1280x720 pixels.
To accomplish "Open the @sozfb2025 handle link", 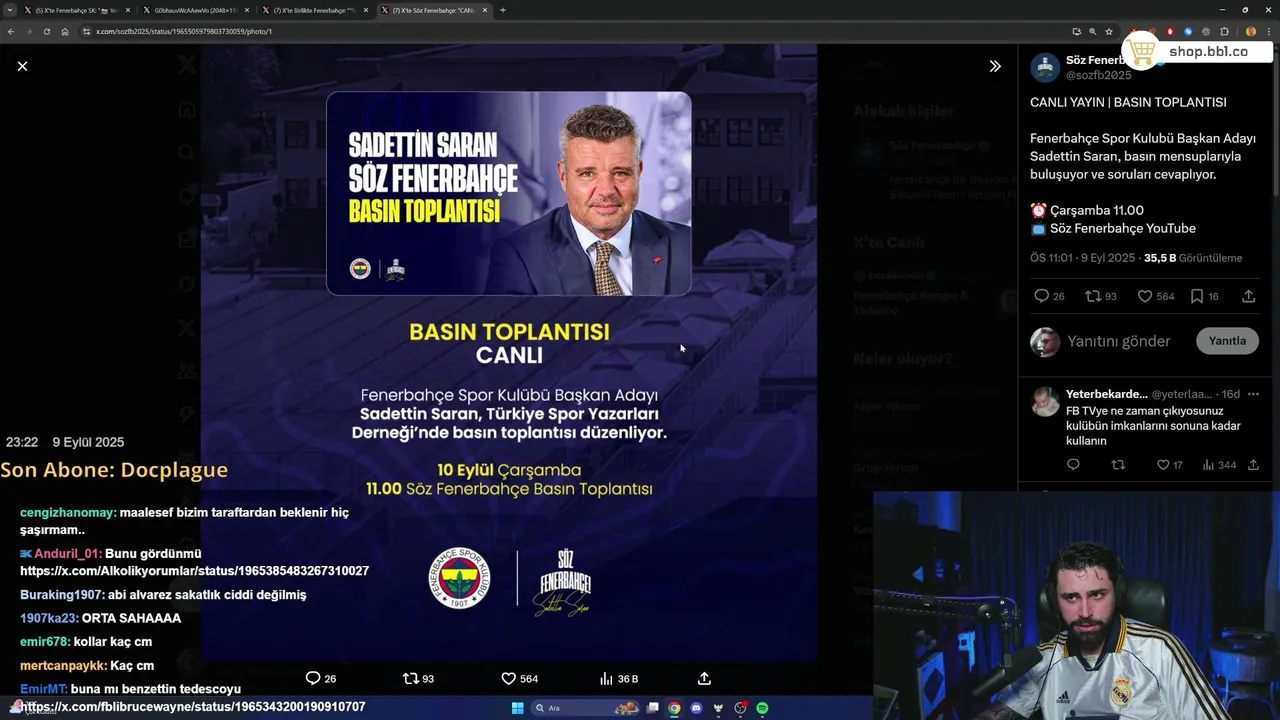I will (x=1098, y=75).
